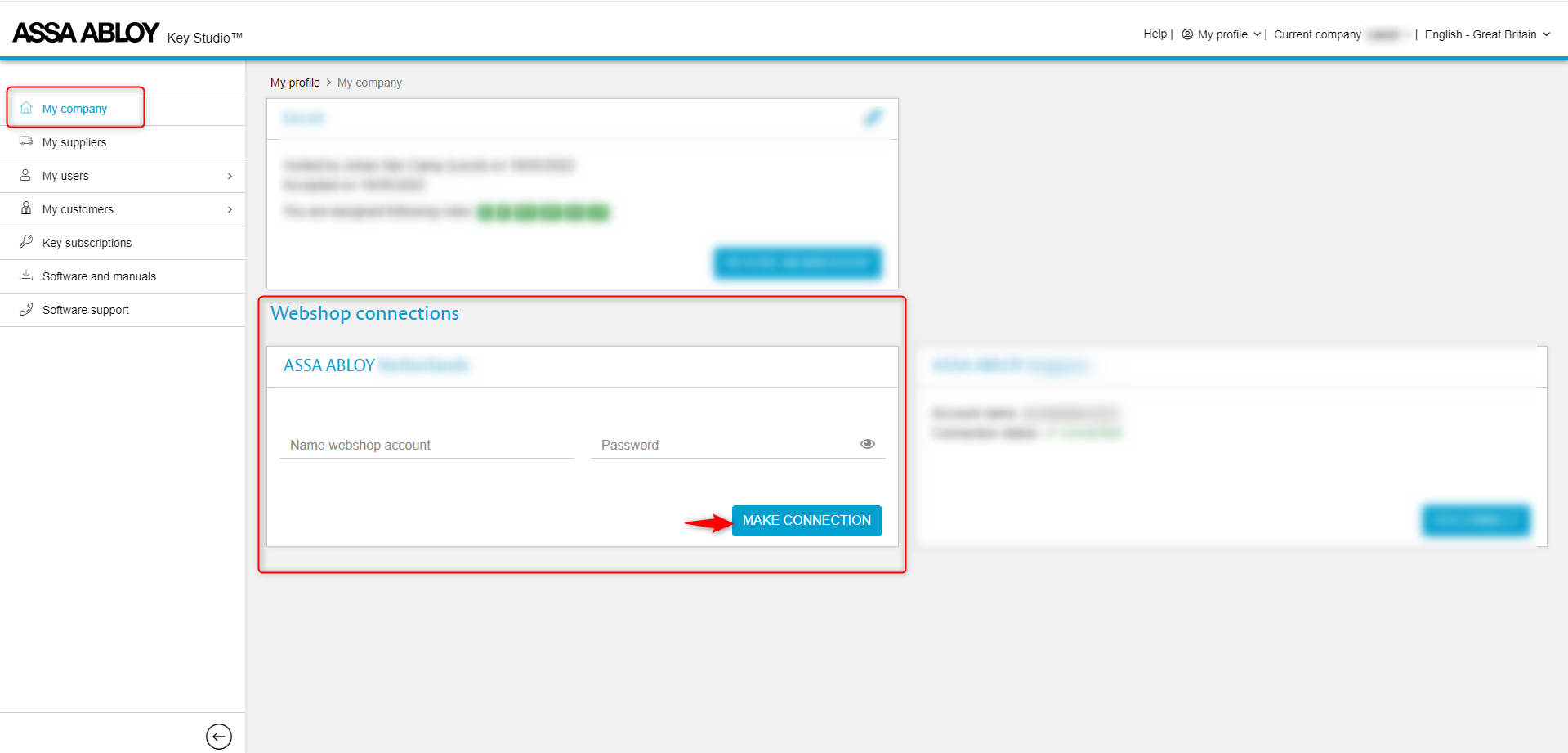Open the My profile dropdown in the header

pos(1222,34)
